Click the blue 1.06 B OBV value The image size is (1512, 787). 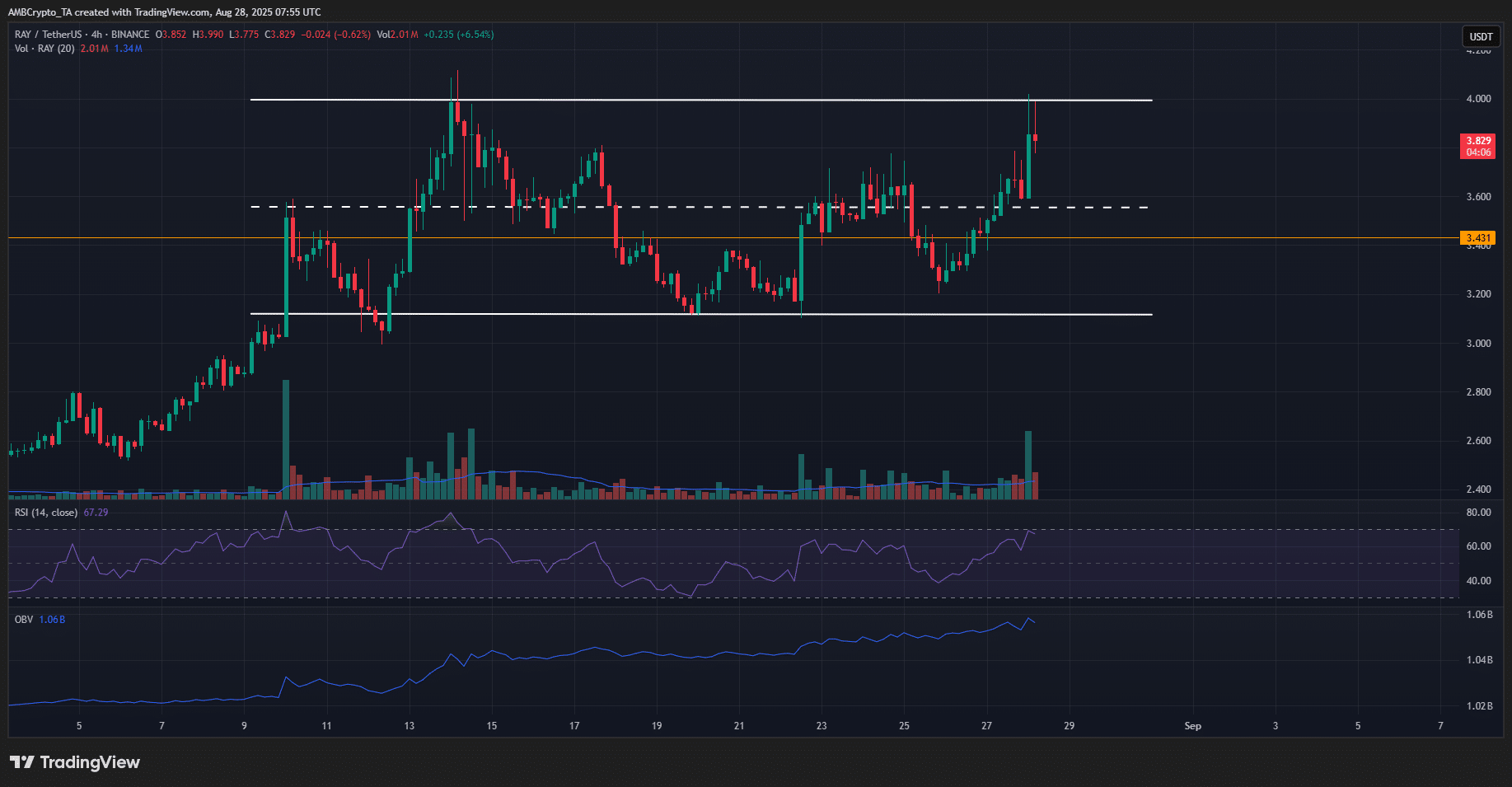[52, 619]
